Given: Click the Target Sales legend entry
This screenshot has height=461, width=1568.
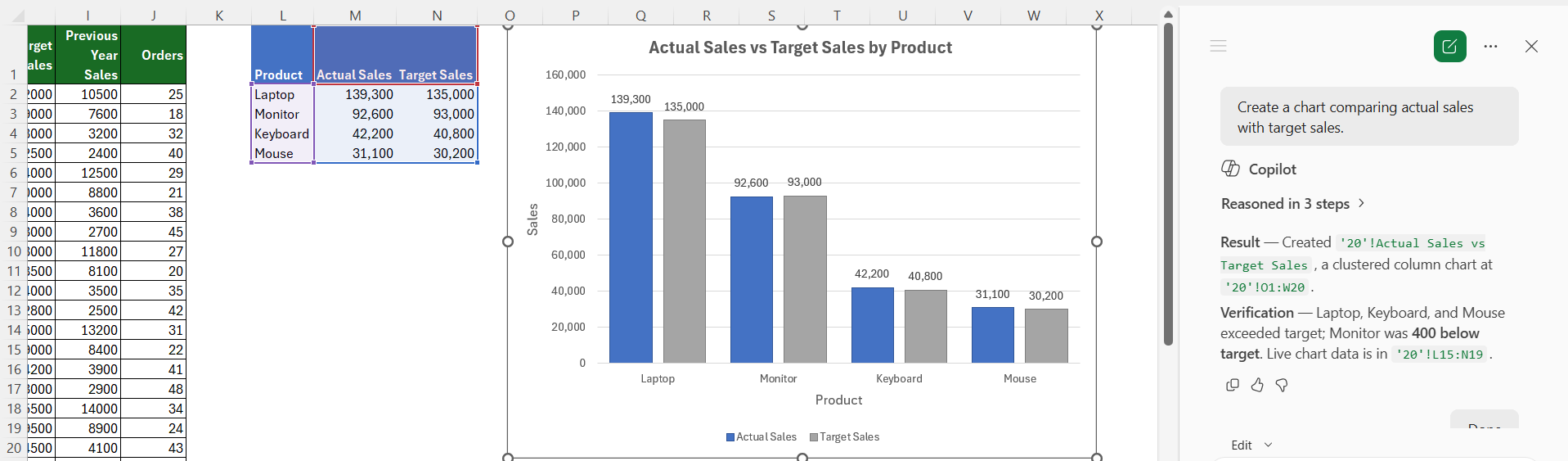Looking at the screenshot, I should [x=844, y=437].
